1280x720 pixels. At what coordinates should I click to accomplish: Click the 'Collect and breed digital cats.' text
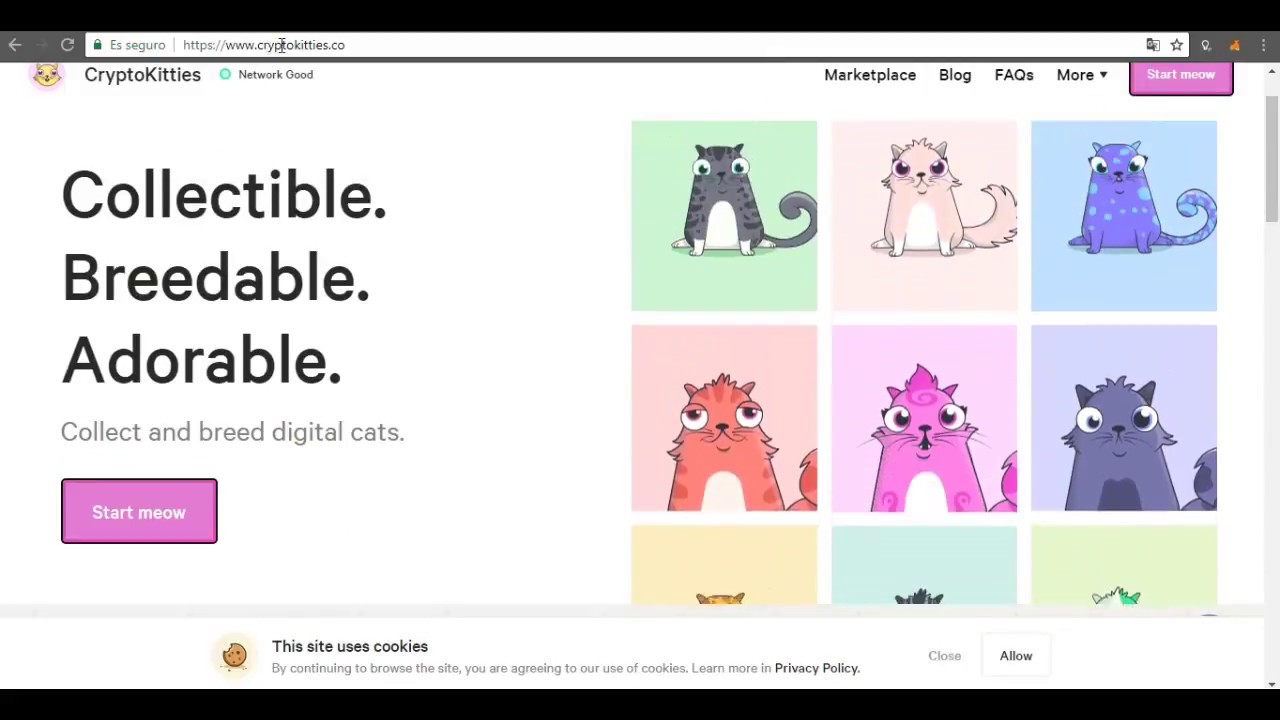232,432
